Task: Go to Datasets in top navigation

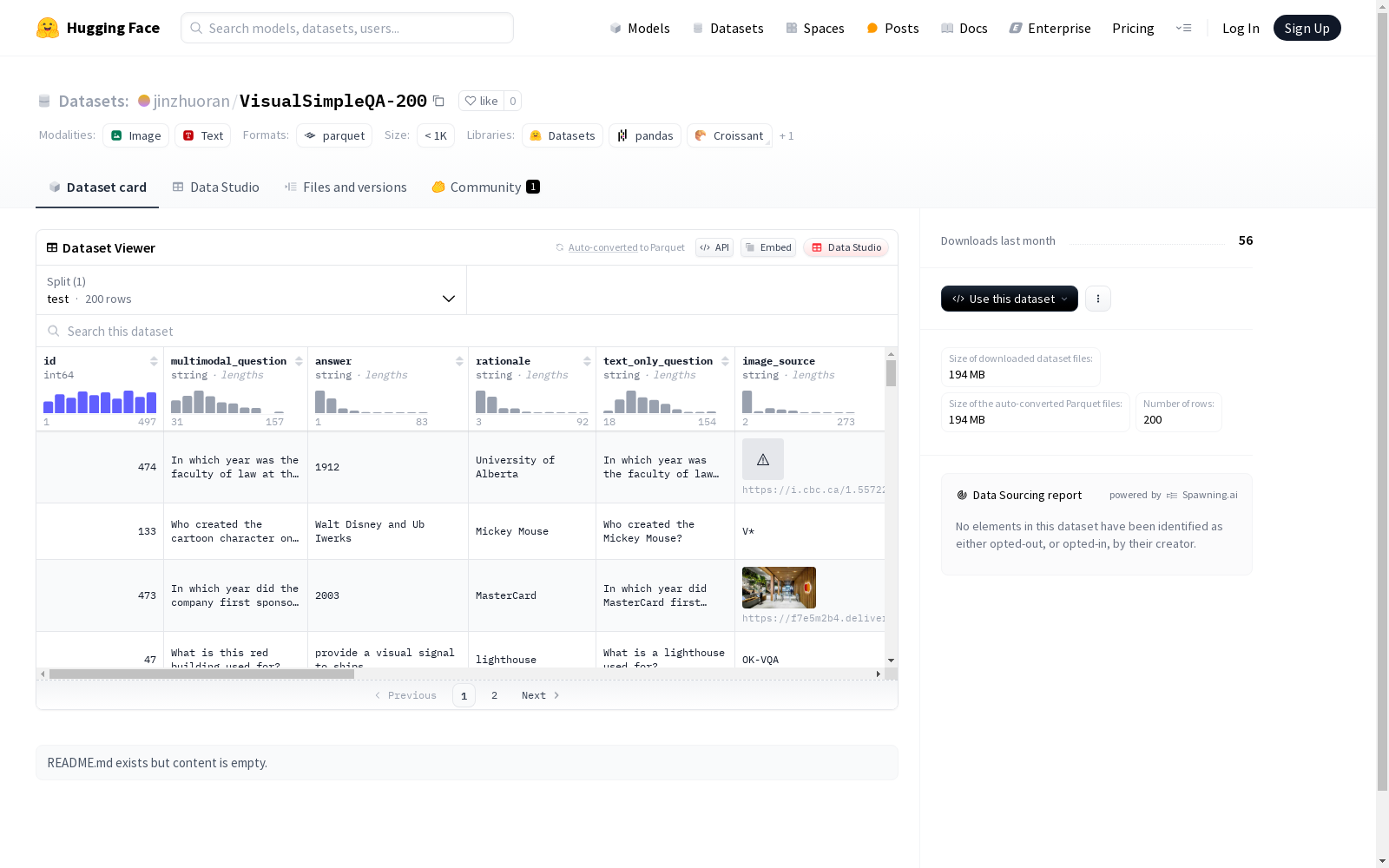Action: [727, 28]
